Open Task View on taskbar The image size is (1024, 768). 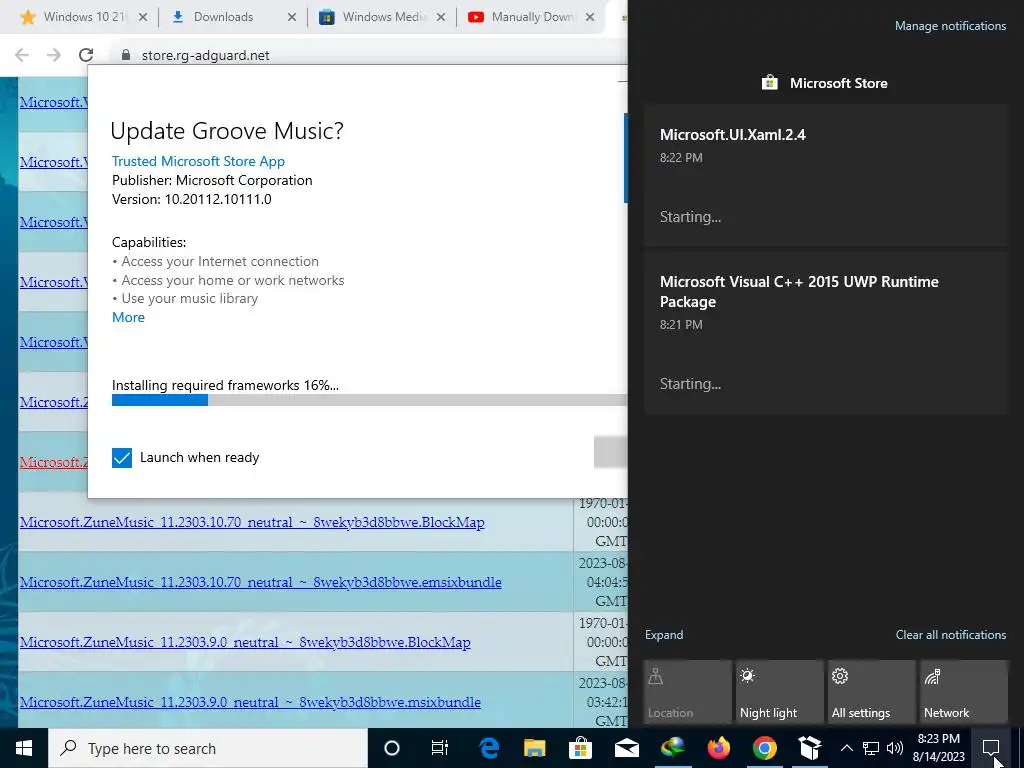click(440, 748)
